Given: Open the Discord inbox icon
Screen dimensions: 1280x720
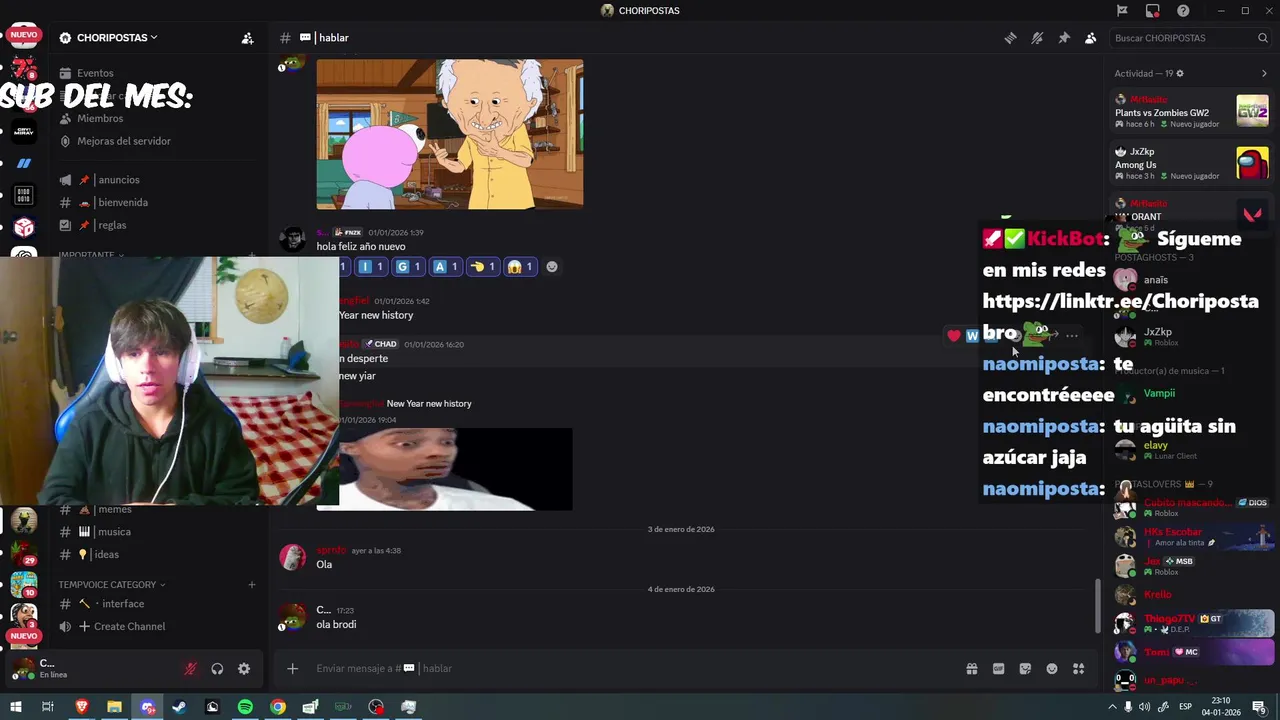Looking at the screenshot, I should pyautogui.click(x=1153, y=11).
